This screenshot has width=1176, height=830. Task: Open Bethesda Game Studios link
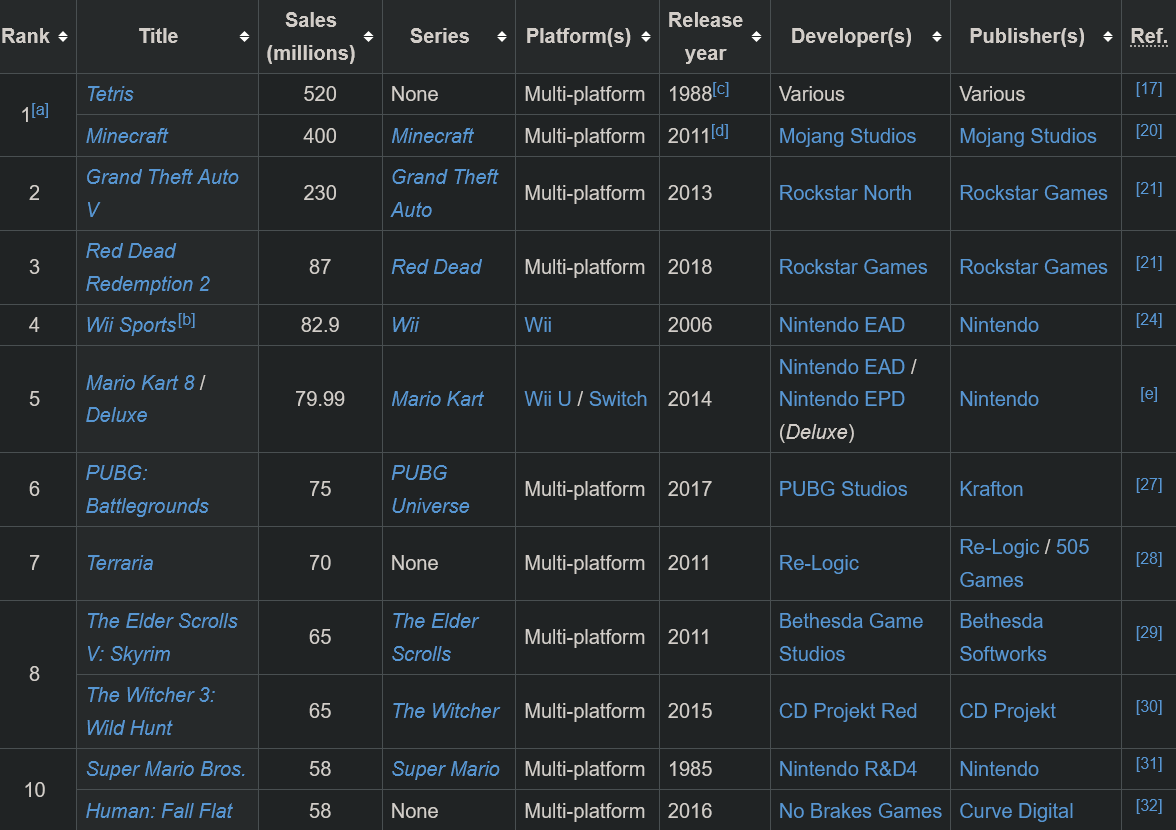click(850, 637)
